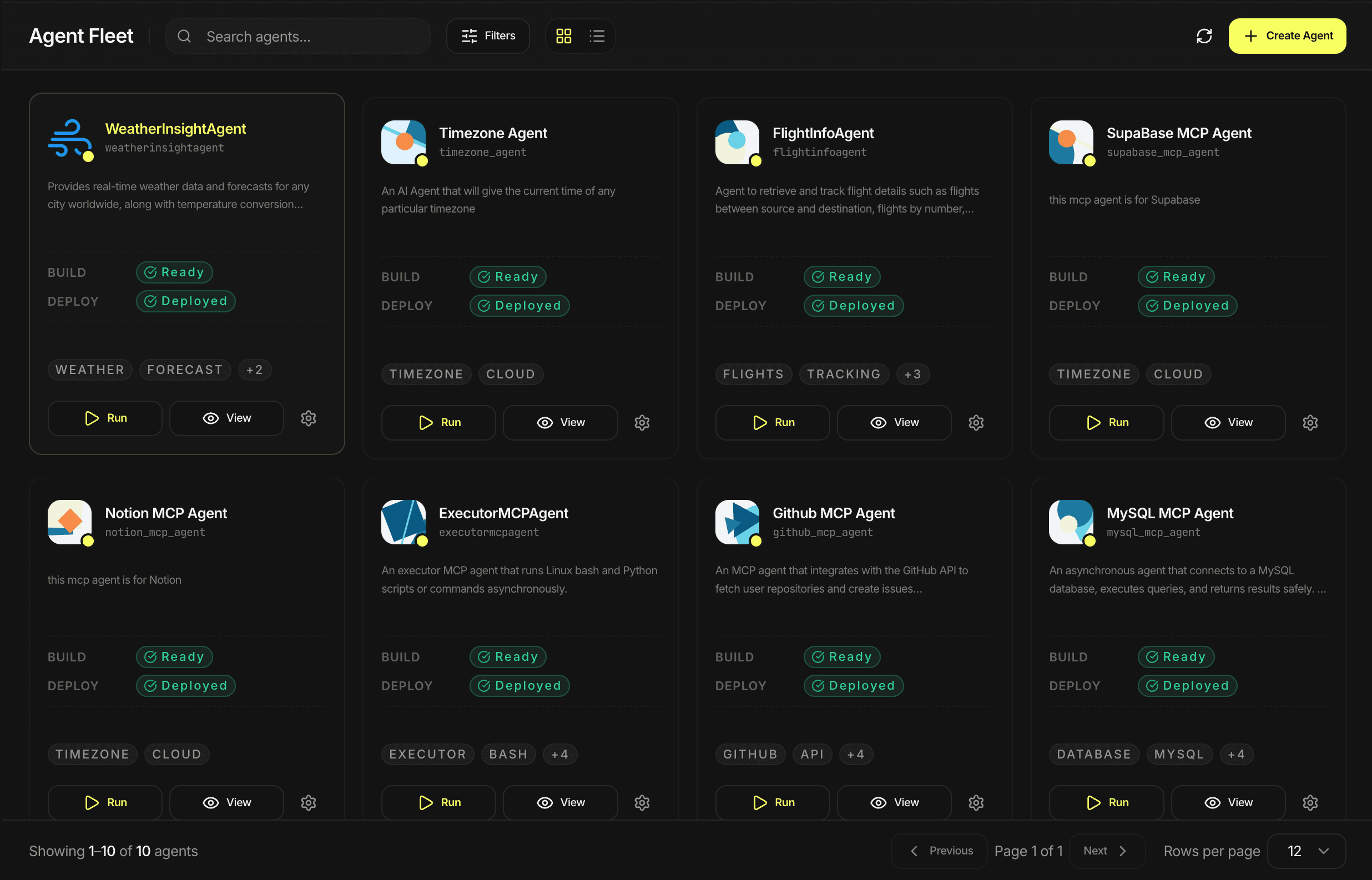Click the WEATHER tag
The width and height of the screenshot is (1372, 880).
(90, 370)
